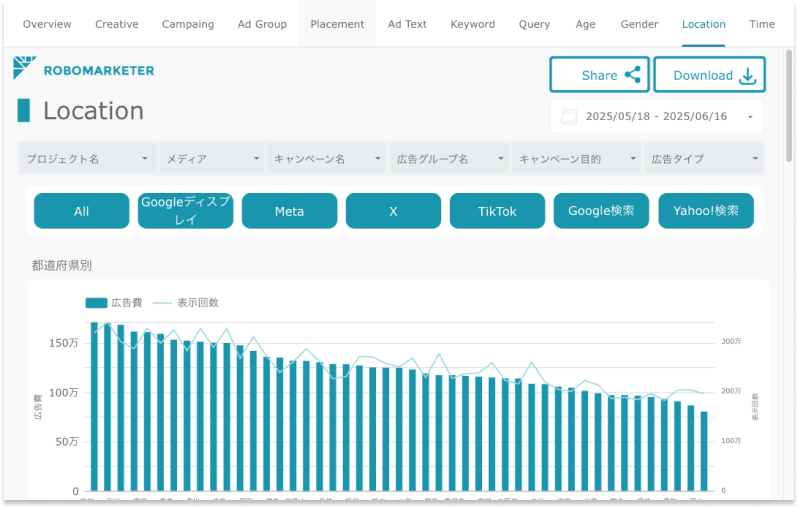Screen dimensions: 798x508
Task: Switch to the Keyword tab
Action: [x=472, y=24]
